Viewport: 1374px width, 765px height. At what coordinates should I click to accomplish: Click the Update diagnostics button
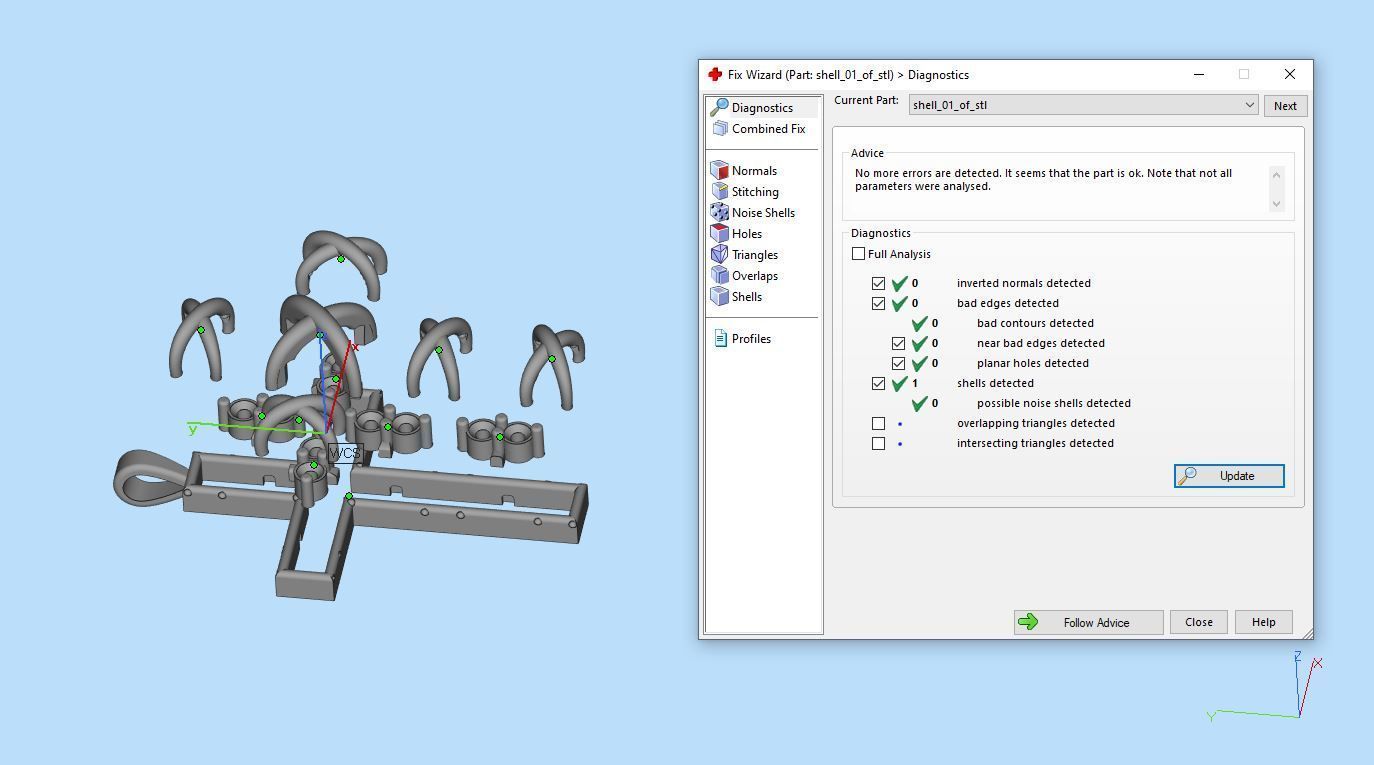click(1229, 476)
